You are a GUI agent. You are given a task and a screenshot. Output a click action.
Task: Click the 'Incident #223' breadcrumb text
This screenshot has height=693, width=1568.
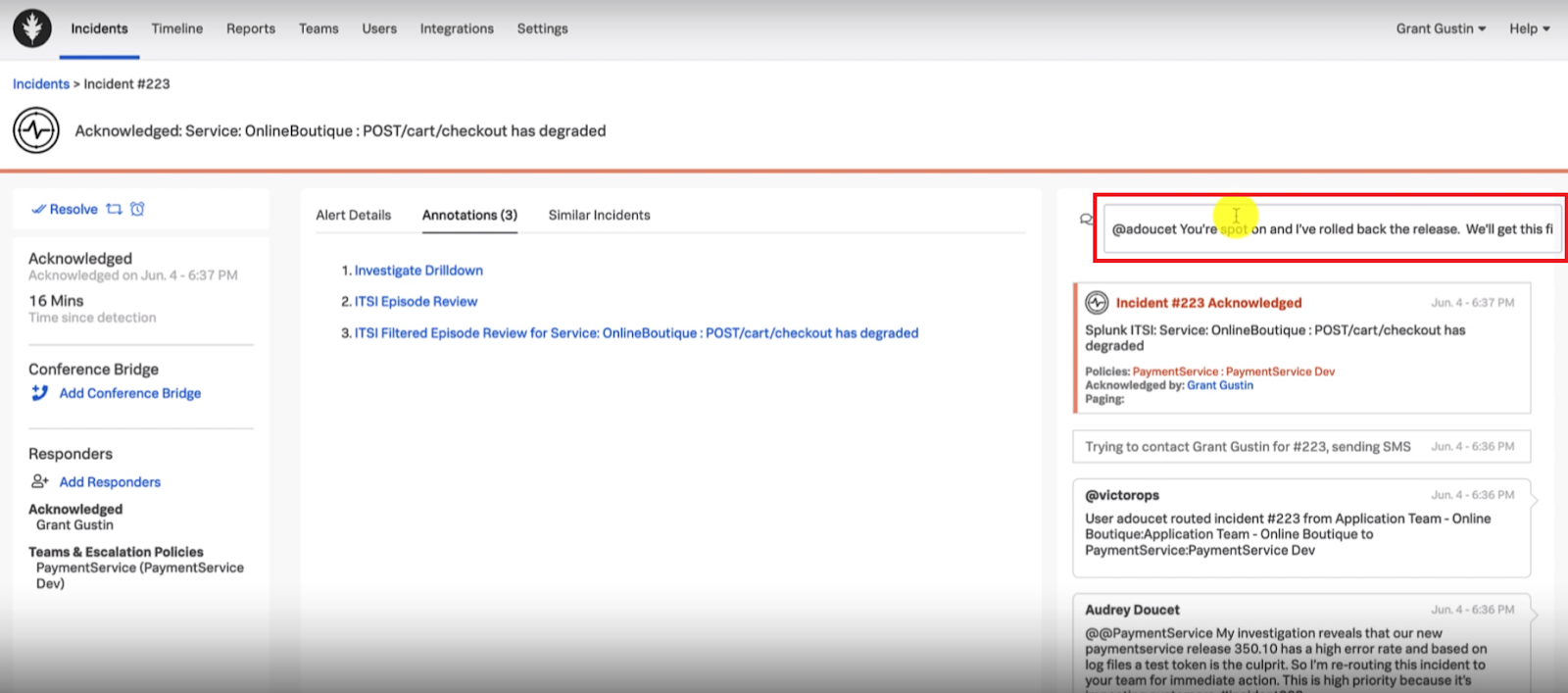[x=126, y=83]
